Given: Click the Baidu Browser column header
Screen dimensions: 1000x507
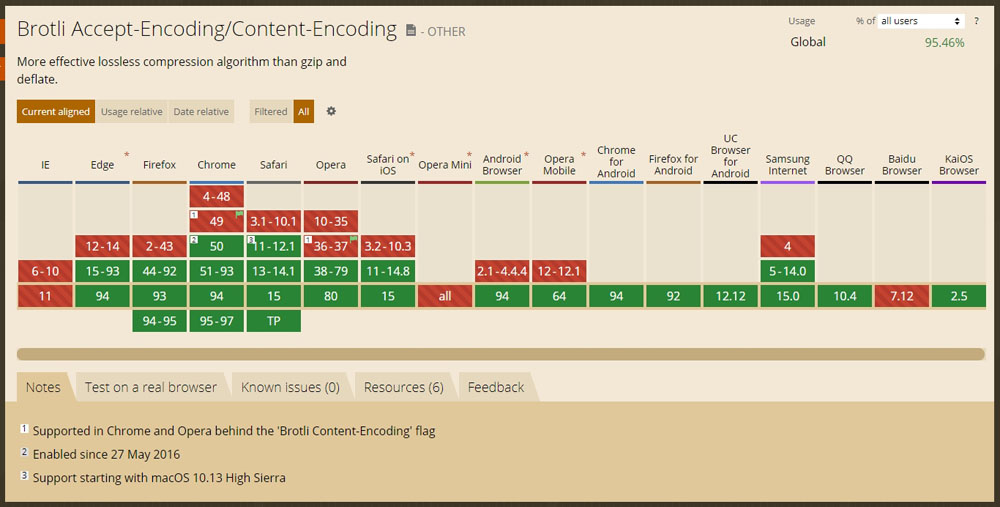Looking at the screenshot, I should pos(902,165).
